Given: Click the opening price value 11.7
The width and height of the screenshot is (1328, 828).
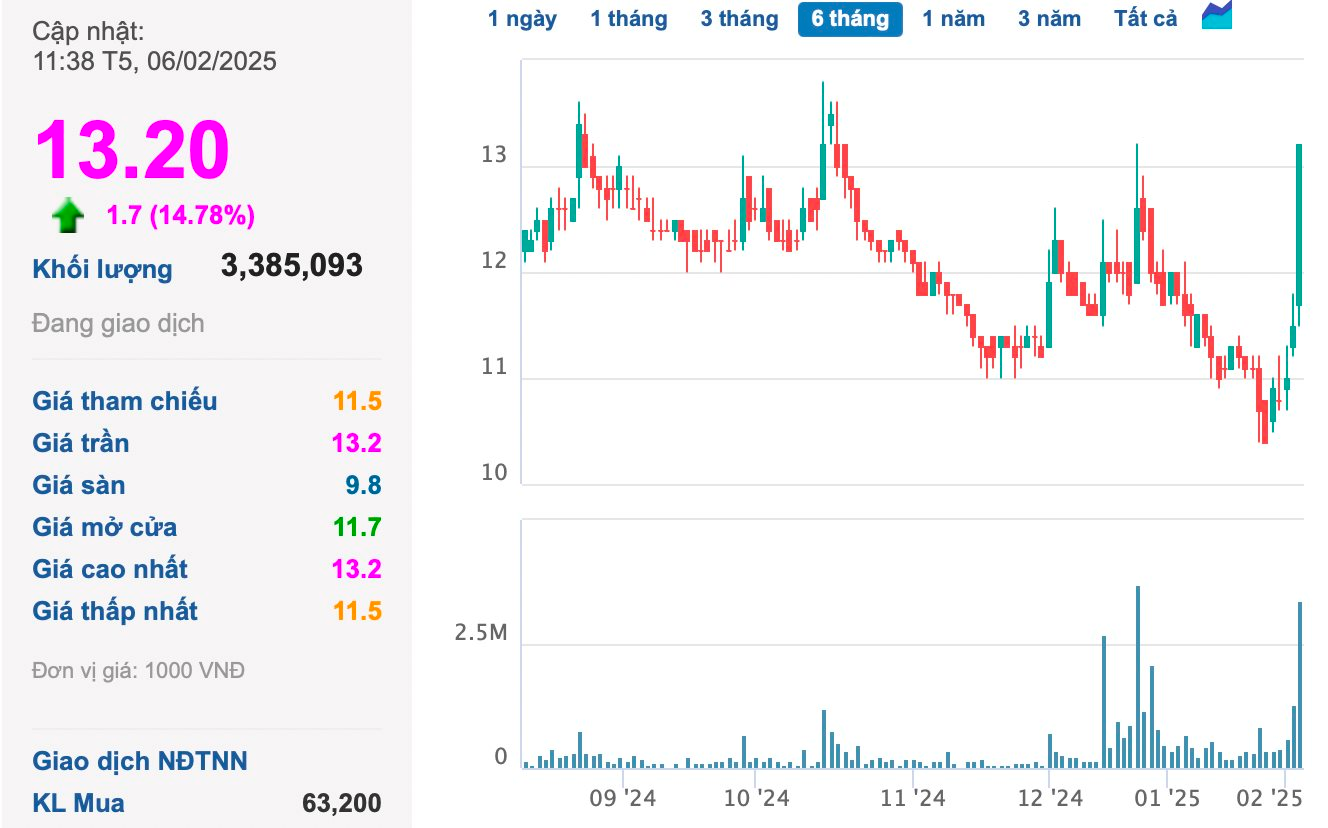Looking at the screenshot, I should pos(358,528).
